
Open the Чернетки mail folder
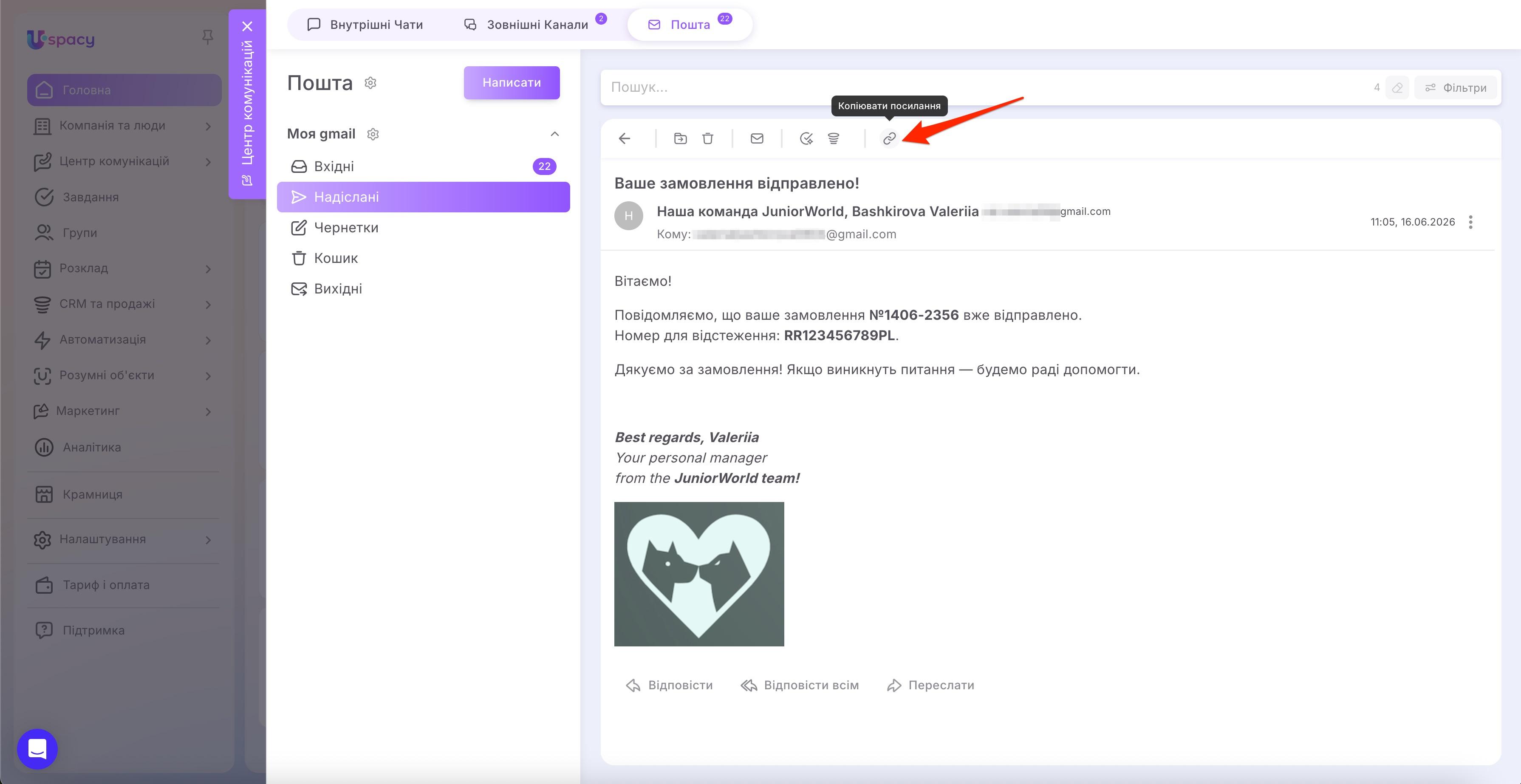point(423,228)
